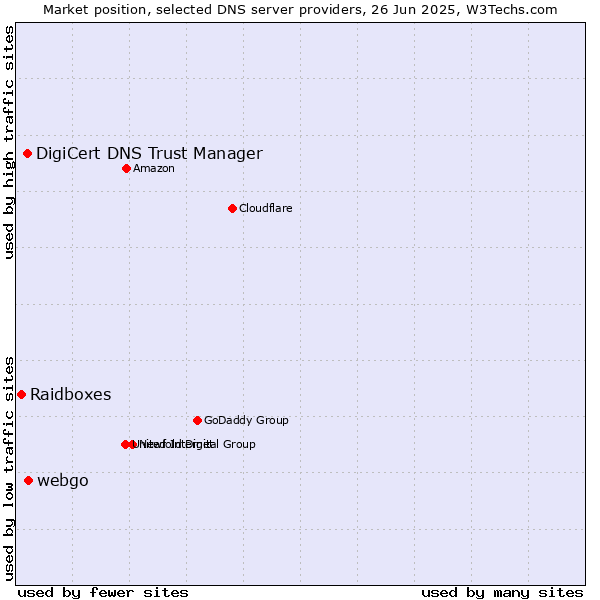600x600 pixels.
Task: Select the DigiCert DNS Trust Manager label
Action: click(x=149, y=154)
